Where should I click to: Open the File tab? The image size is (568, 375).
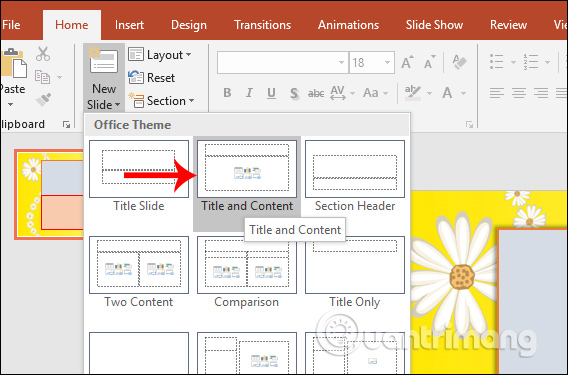(x=11, y=25)
